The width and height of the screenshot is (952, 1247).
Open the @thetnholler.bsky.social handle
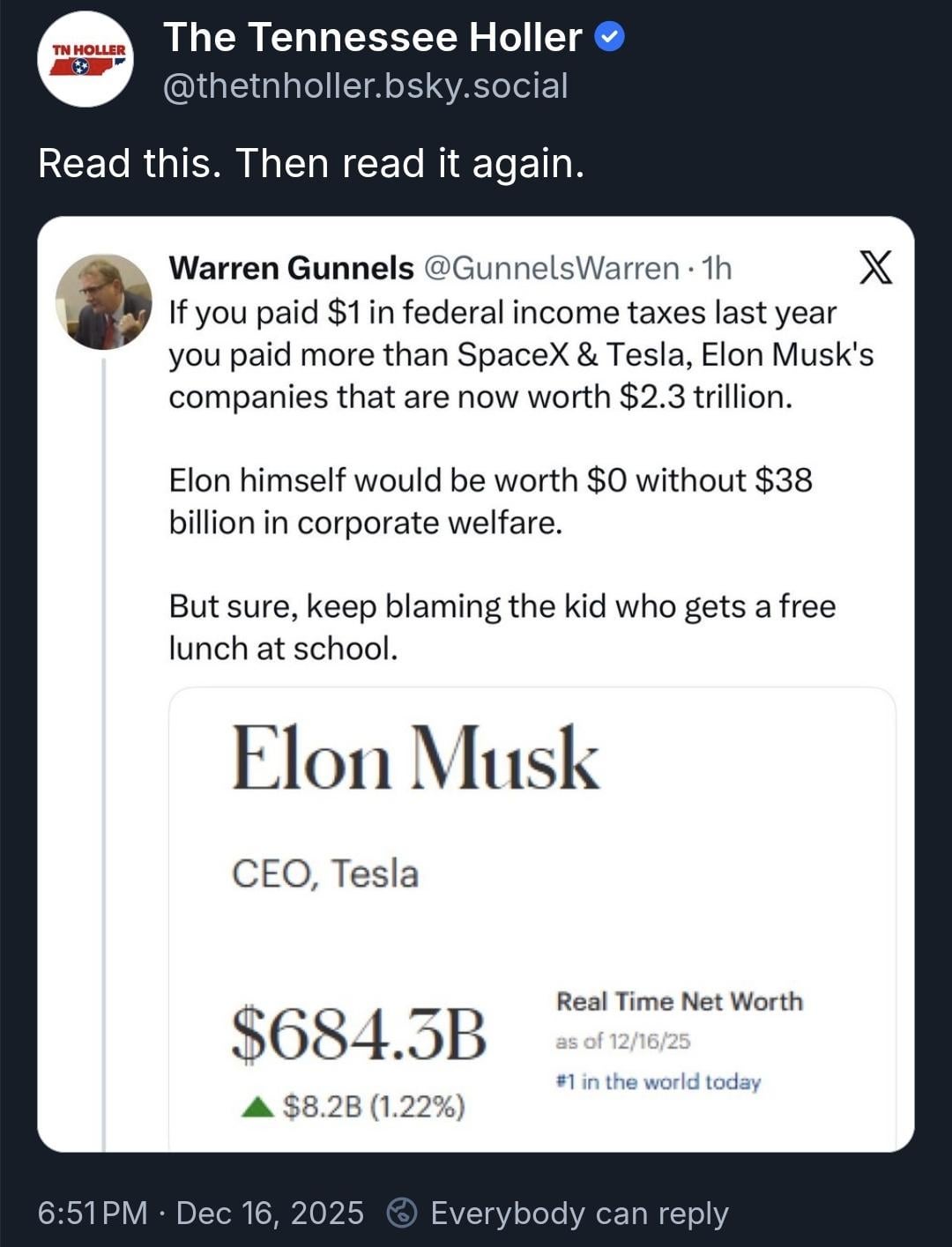[x=366, y=86]
